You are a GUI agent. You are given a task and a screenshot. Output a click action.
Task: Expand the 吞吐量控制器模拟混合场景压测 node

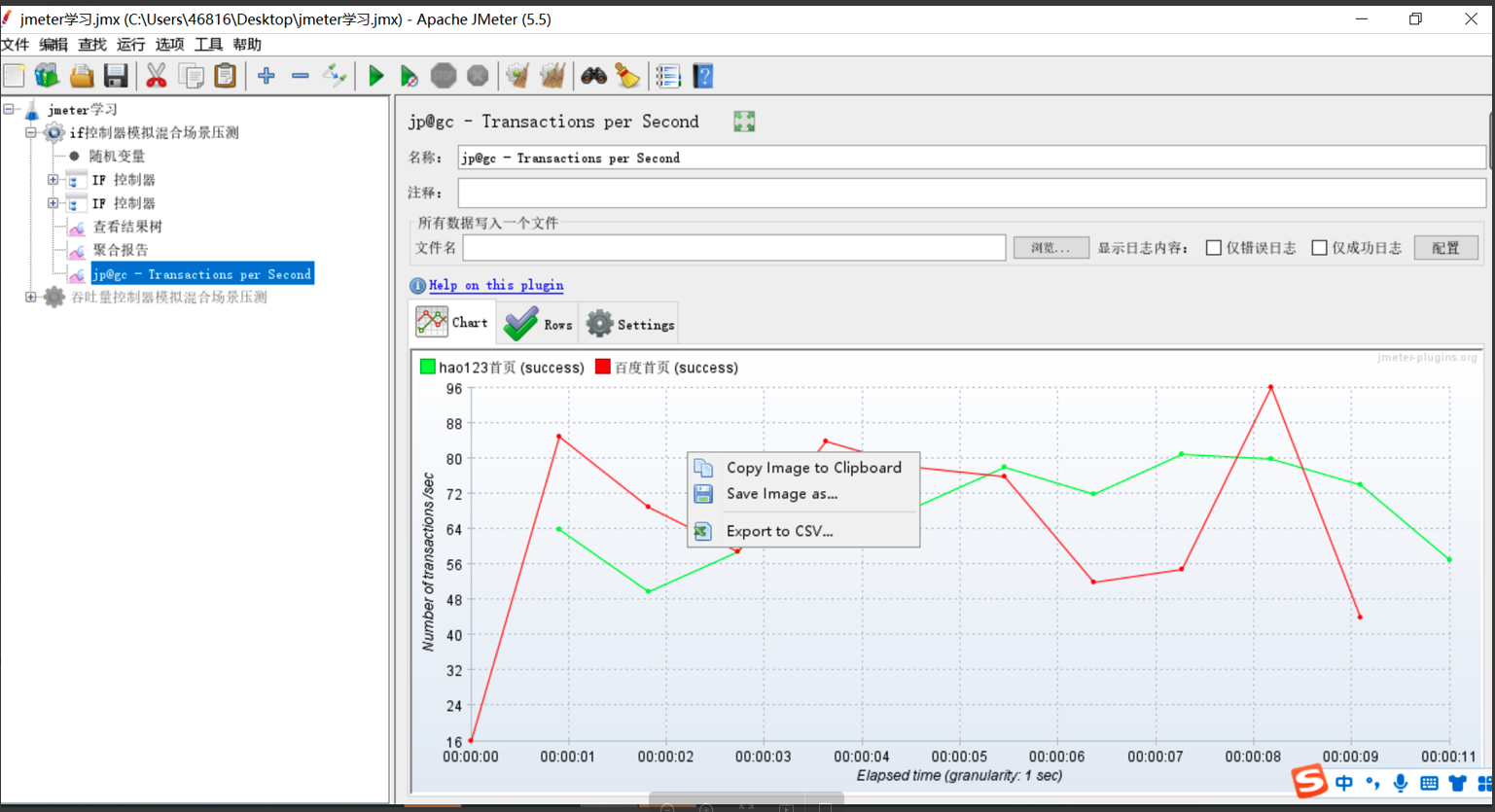click(x=31, y=298)
